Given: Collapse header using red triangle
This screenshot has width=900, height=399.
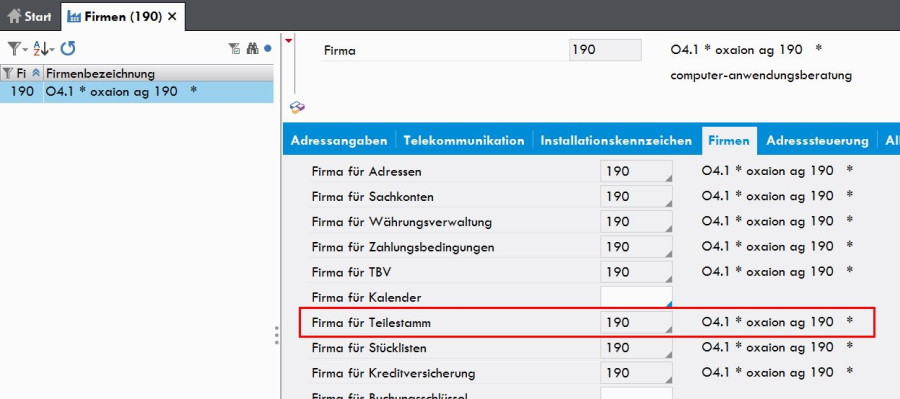Looking at the screenshot, I should point(289,40).
